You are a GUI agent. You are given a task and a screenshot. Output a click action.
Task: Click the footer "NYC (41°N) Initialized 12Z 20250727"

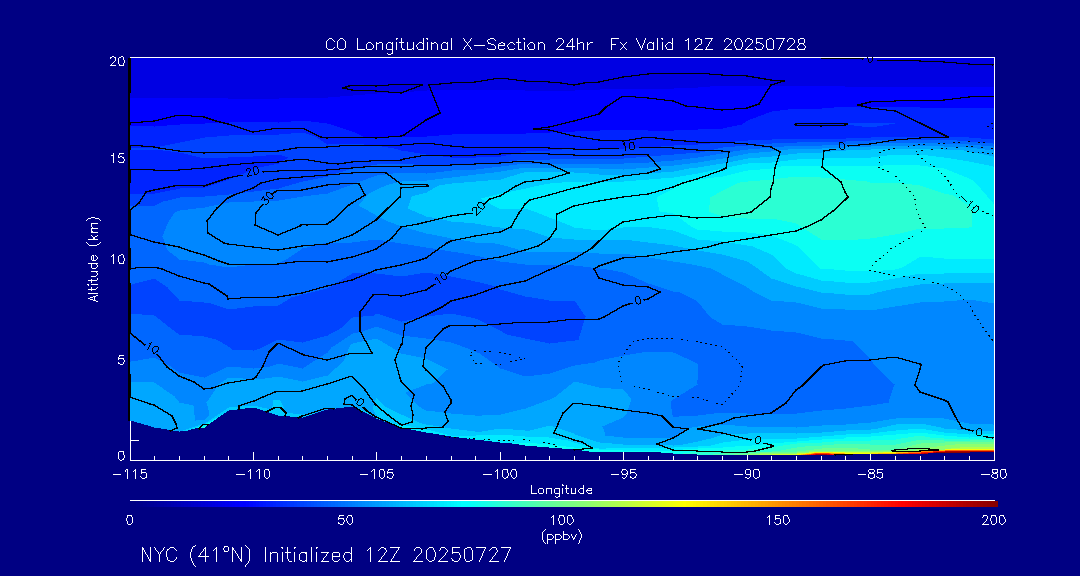tap(326, 555)
